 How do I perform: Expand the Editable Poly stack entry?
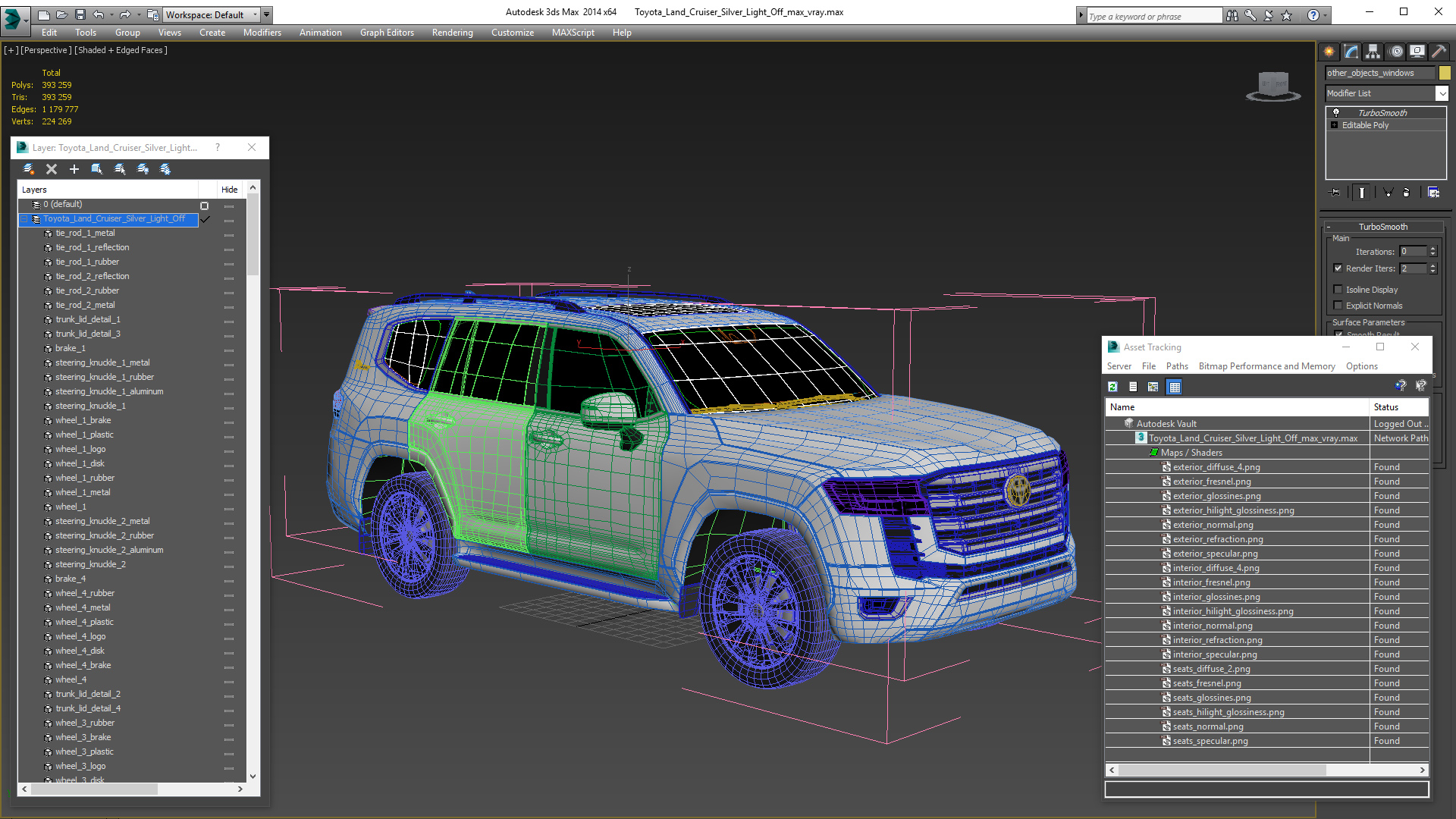pyautogui.click(x=1334, y=125)
